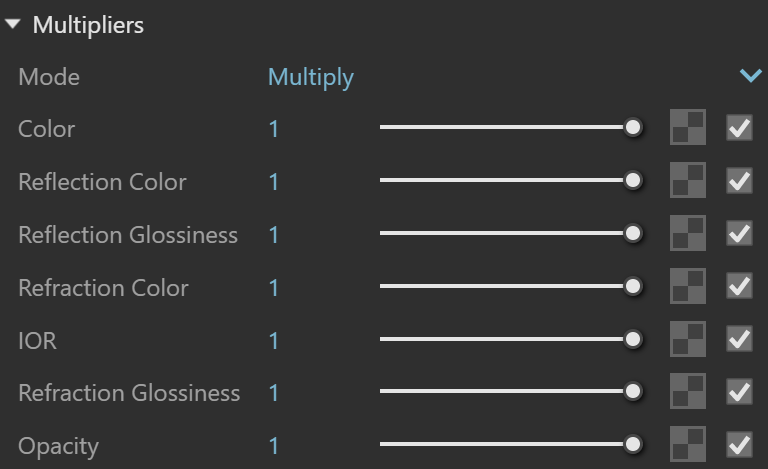Screen dimensions: 768x469
Task: Uncheck the Reflection Color checkbox
Action: click(x=739, y=181)
